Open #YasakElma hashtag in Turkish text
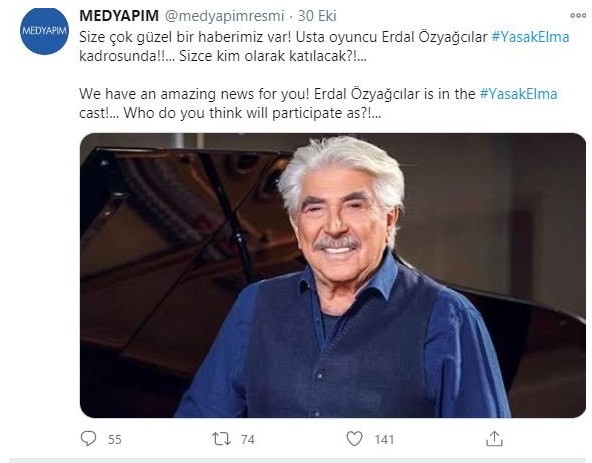Screen dimensions: 592x463 (530, 37)
